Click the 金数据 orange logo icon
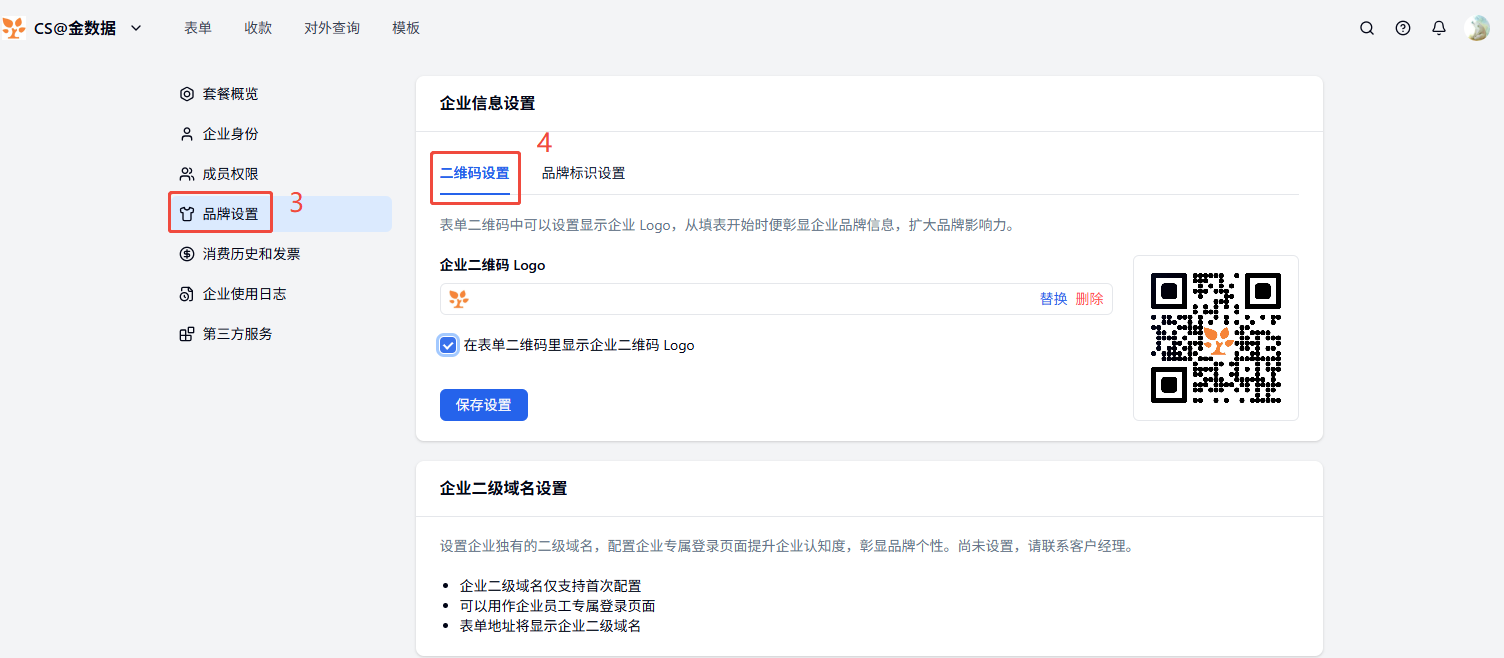 coord(14,28)
